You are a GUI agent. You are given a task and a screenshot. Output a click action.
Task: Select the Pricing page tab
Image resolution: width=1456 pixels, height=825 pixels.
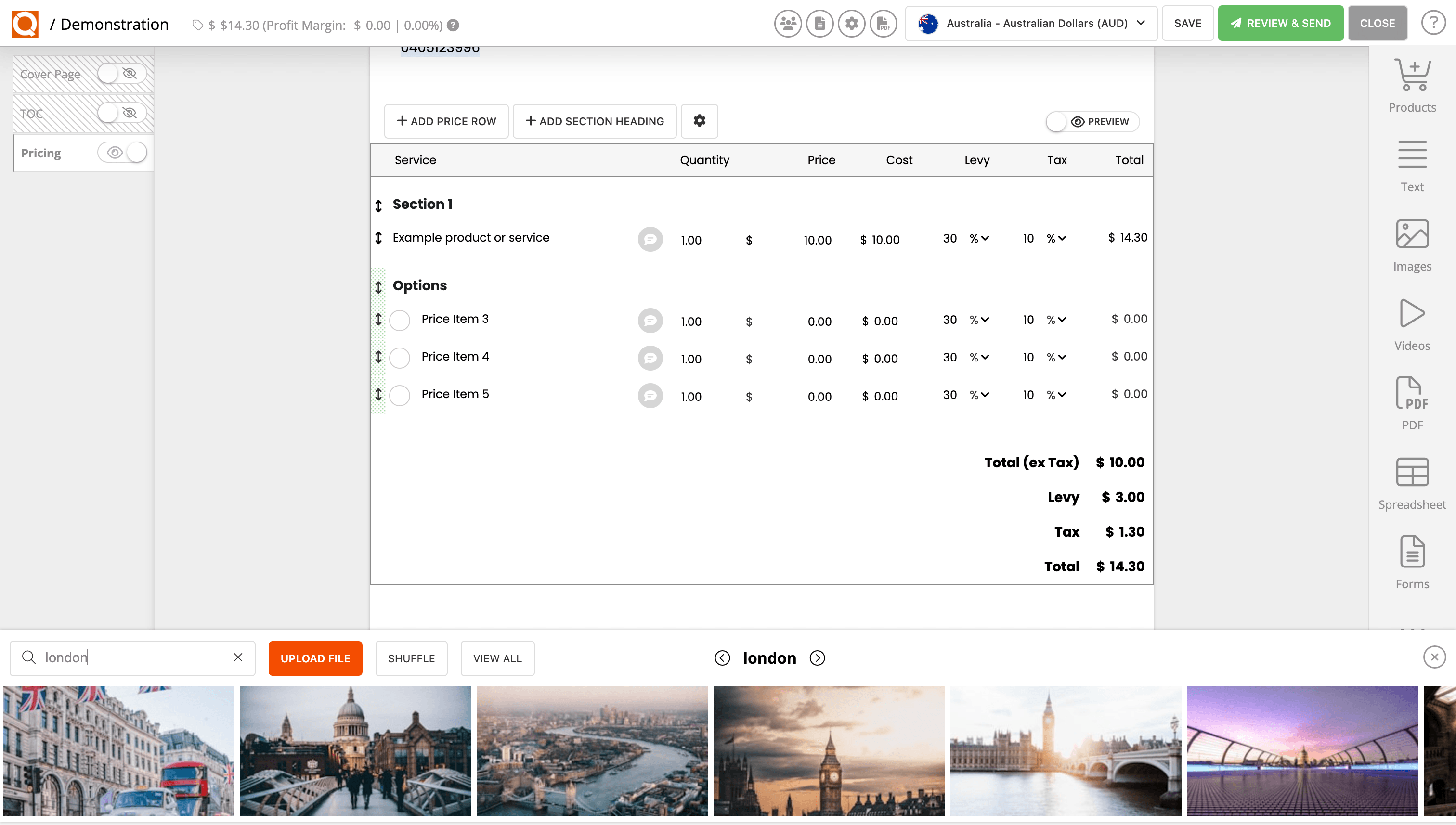(x=41, y=153)
